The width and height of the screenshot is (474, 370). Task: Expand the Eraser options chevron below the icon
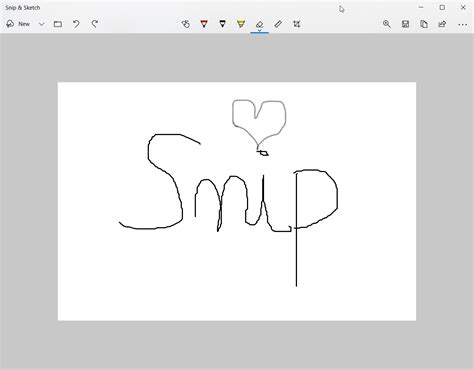pyautogui.click(x=259, y=31)
